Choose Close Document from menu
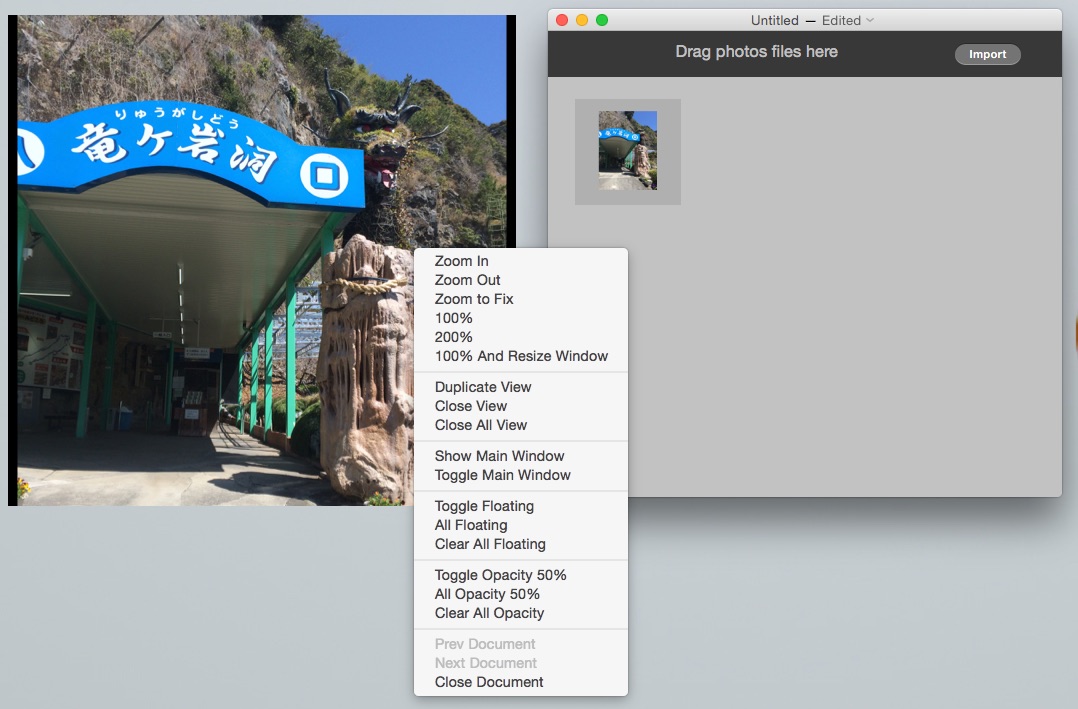 click(520, 682)
